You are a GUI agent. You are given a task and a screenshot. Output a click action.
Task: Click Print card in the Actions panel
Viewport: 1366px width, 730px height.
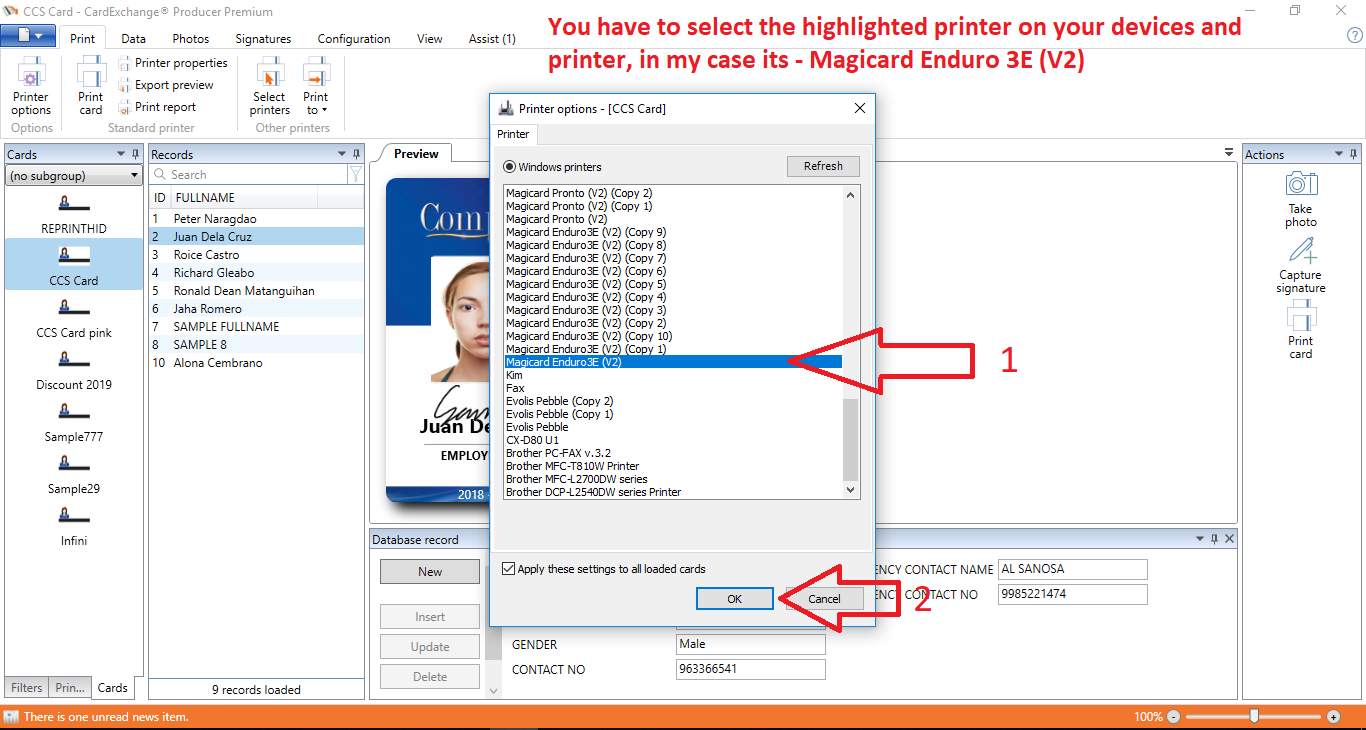[x=1300, y=331]
